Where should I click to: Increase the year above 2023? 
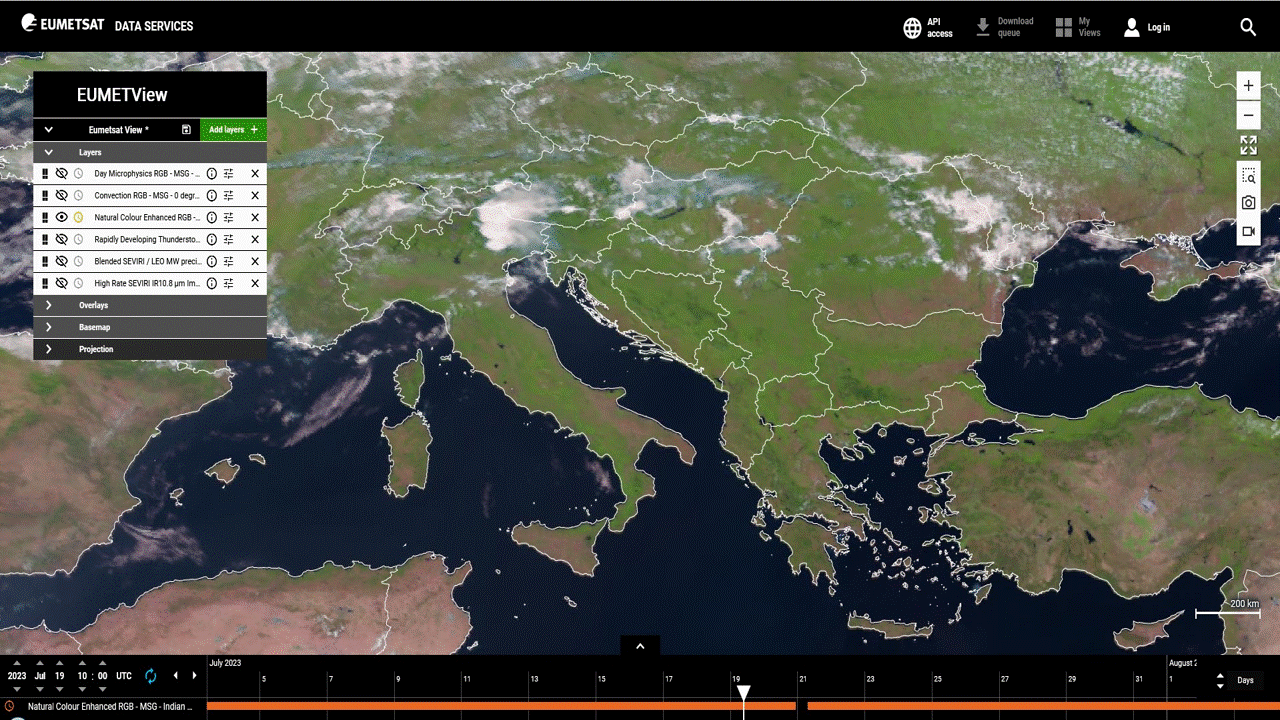coord(17,663)
